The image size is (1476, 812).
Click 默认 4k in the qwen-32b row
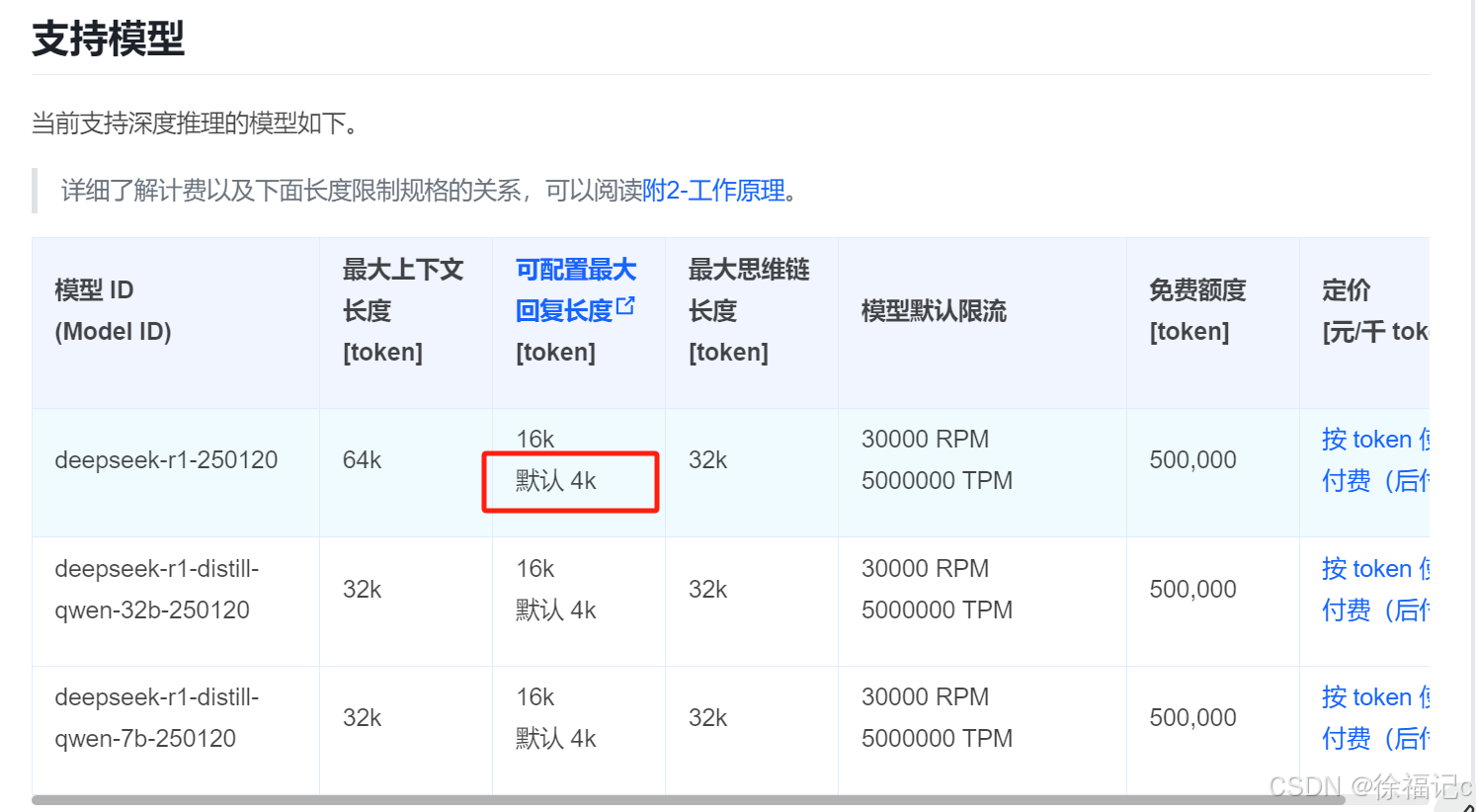click(x=555, y=609)
